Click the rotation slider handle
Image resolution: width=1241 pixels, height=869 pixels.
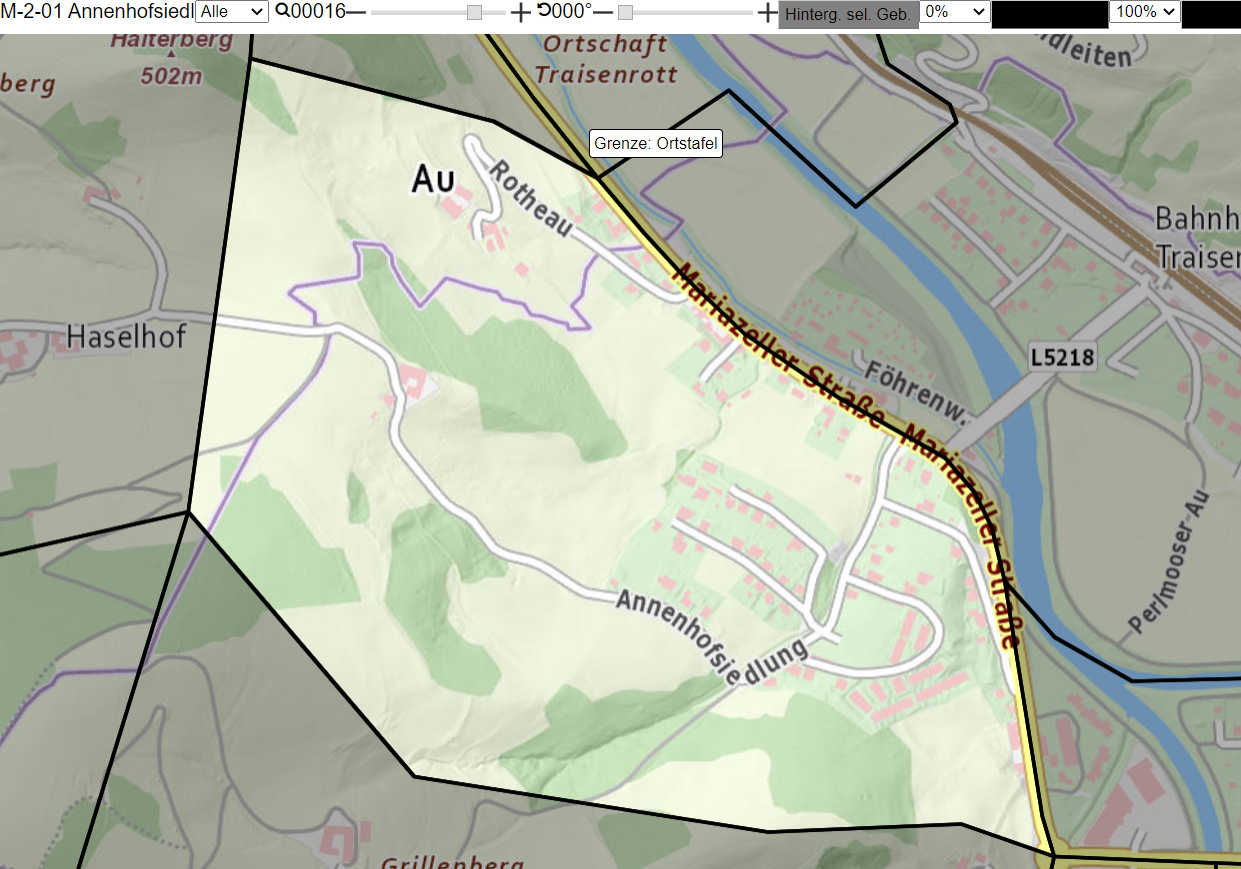pyautogui.click(x=625, y=12)
